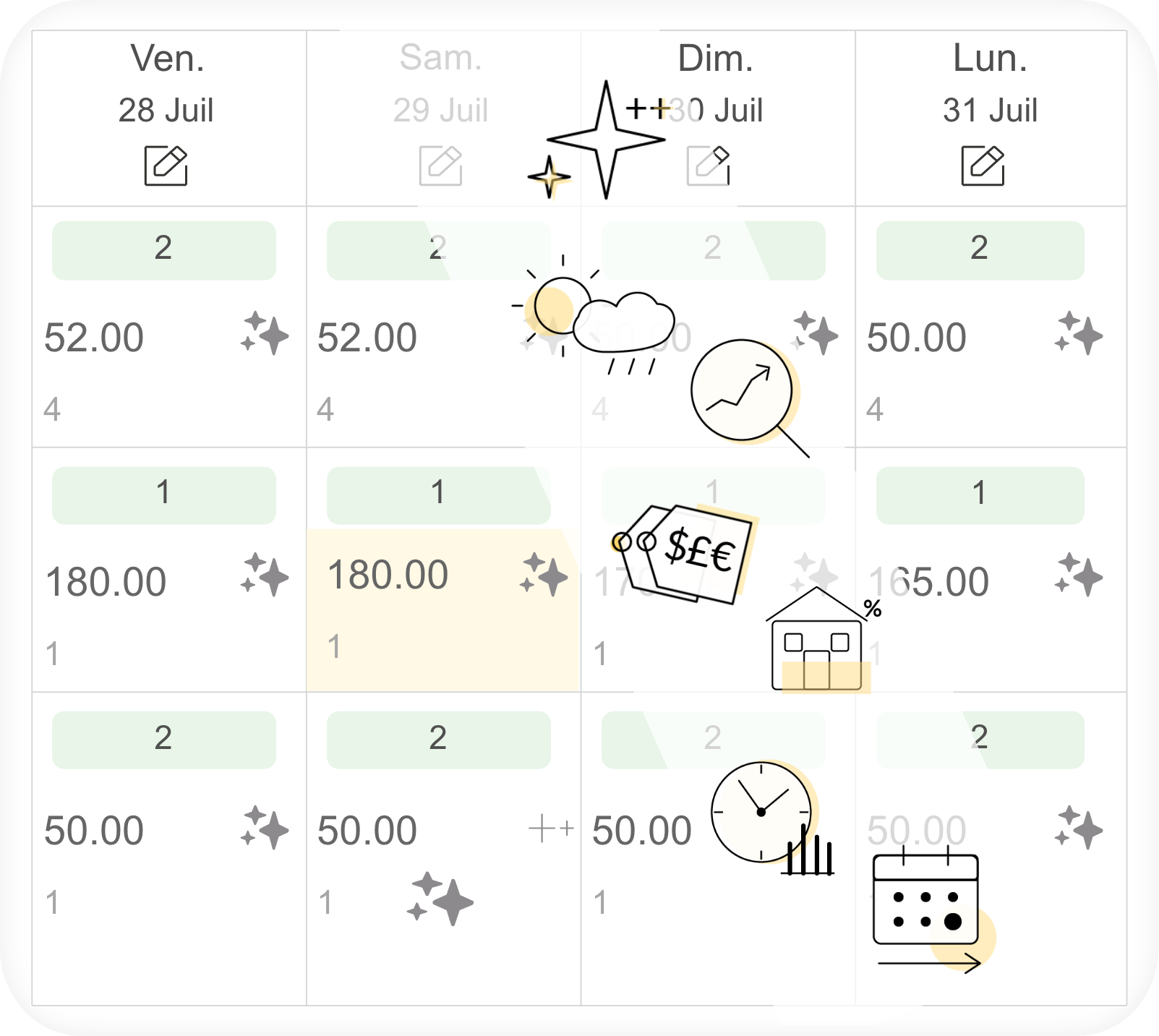The image size is (1159, 1036).
Task: Select the Ven. 28 Juil column header
Action: click(x=169, y=118)
